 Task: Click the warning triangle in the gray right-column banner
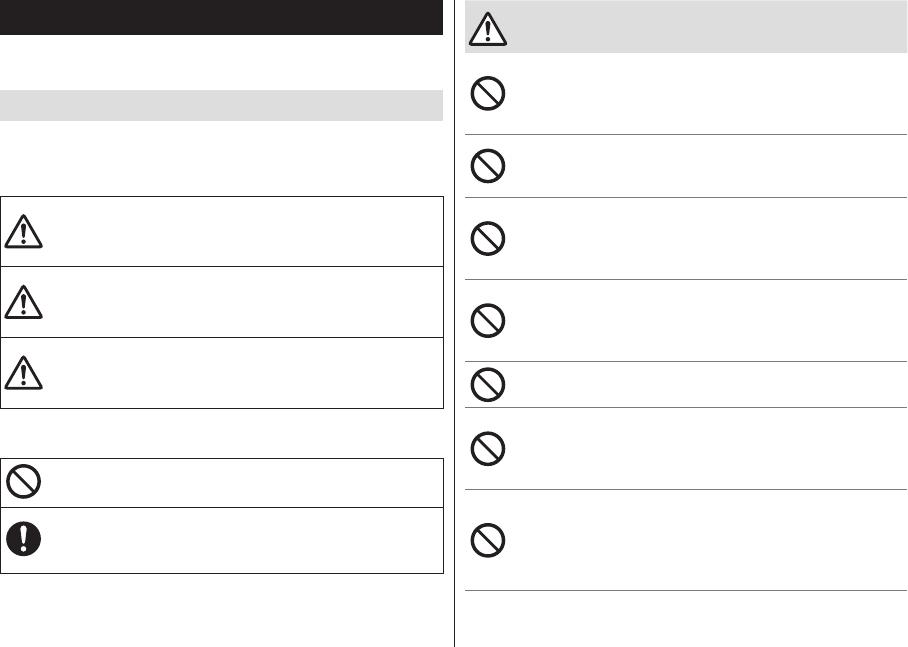[x=488, y=28]
